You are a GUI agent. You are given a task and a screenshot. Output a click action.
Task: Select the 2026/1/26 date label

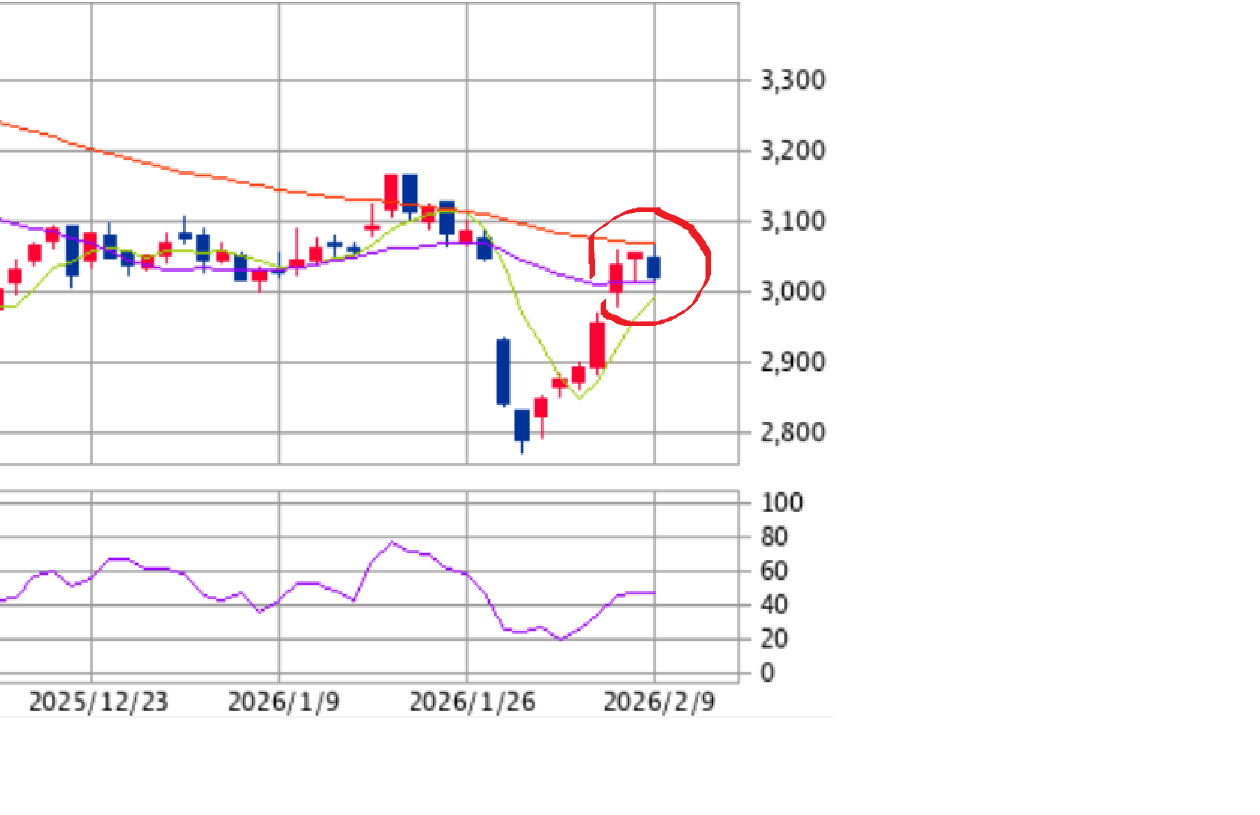[x=472, y=702]
